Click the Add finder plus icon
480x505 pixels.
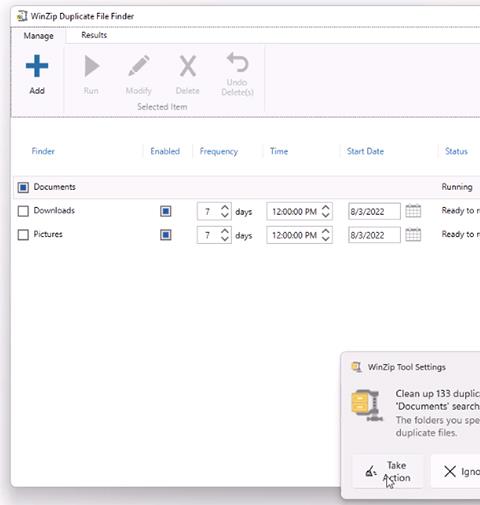click(x=37, y=66)
